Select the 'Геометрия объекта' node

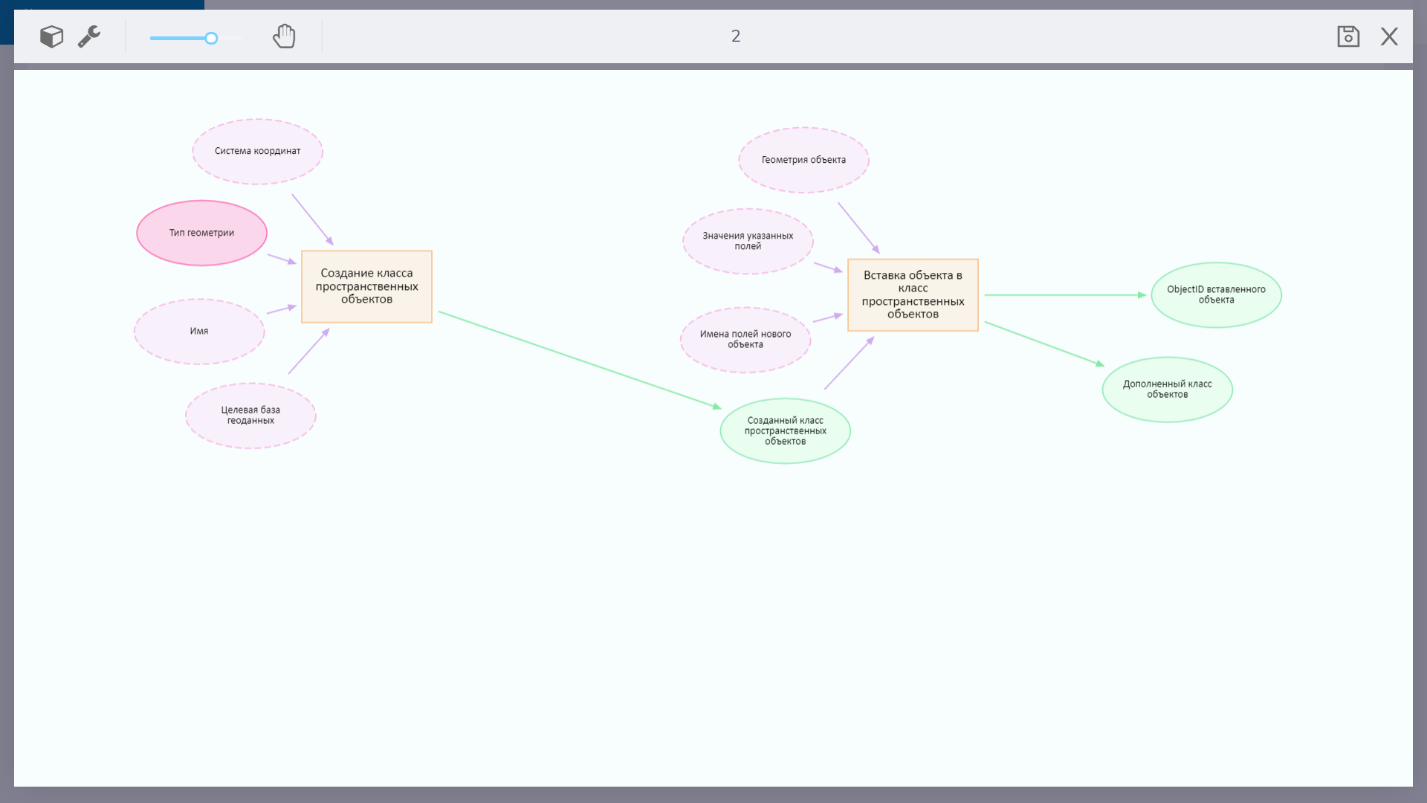804,160
